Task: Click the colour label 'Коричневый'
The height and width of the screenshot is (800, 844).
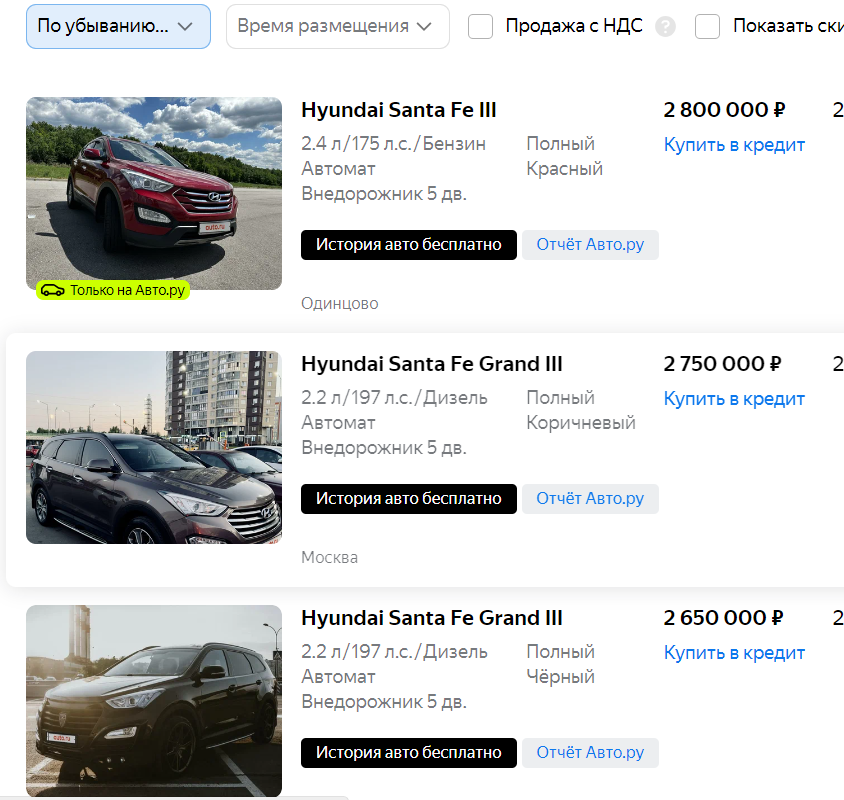Action: point(581,423)
